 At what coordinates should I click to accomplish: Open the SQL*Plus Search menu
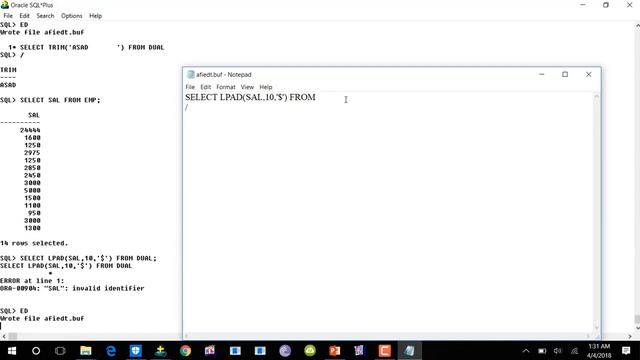click(x=45, y=16)
